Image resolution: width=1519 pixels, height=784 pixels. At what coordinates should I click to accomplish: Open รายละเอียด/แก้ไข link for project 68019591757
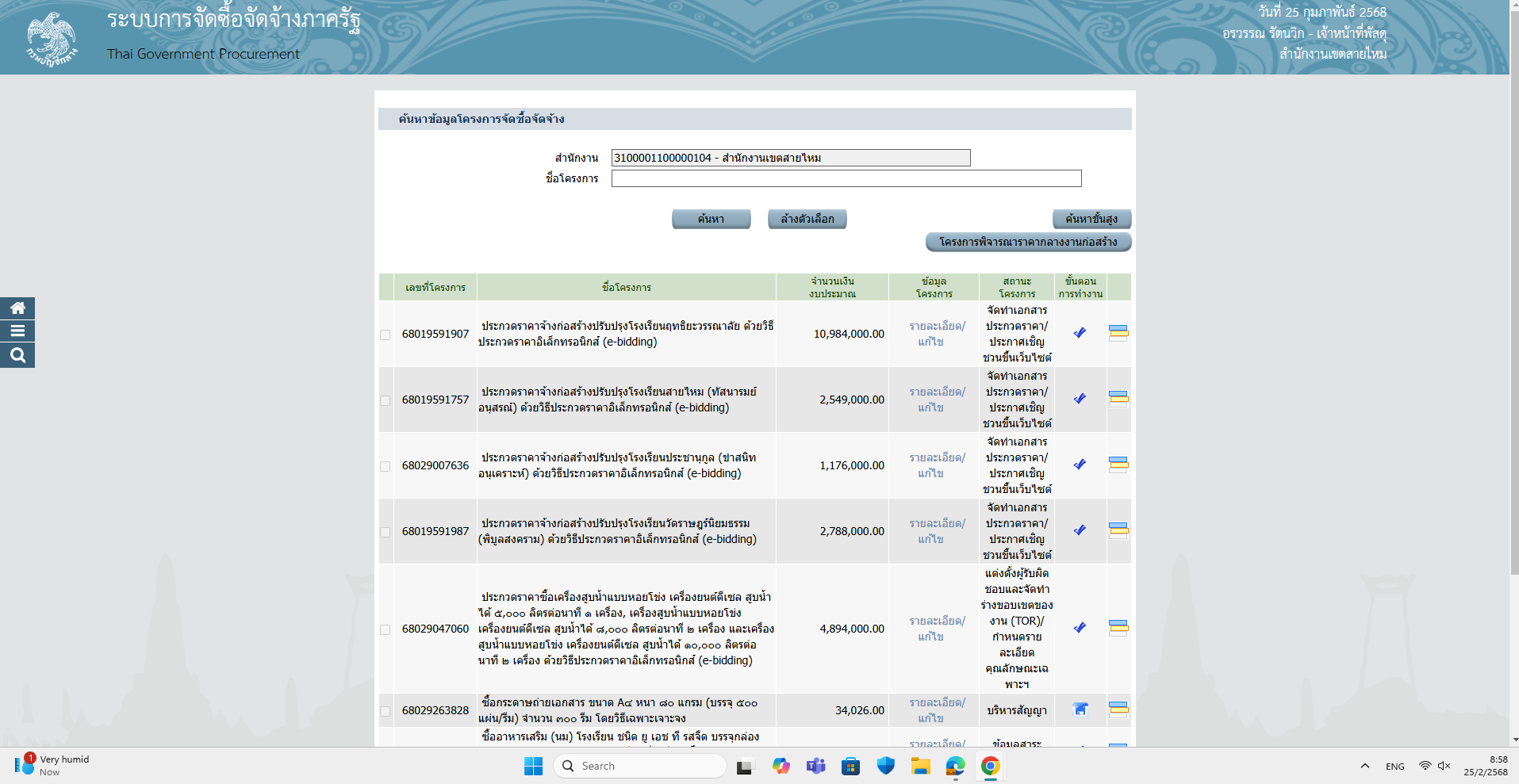936,400
